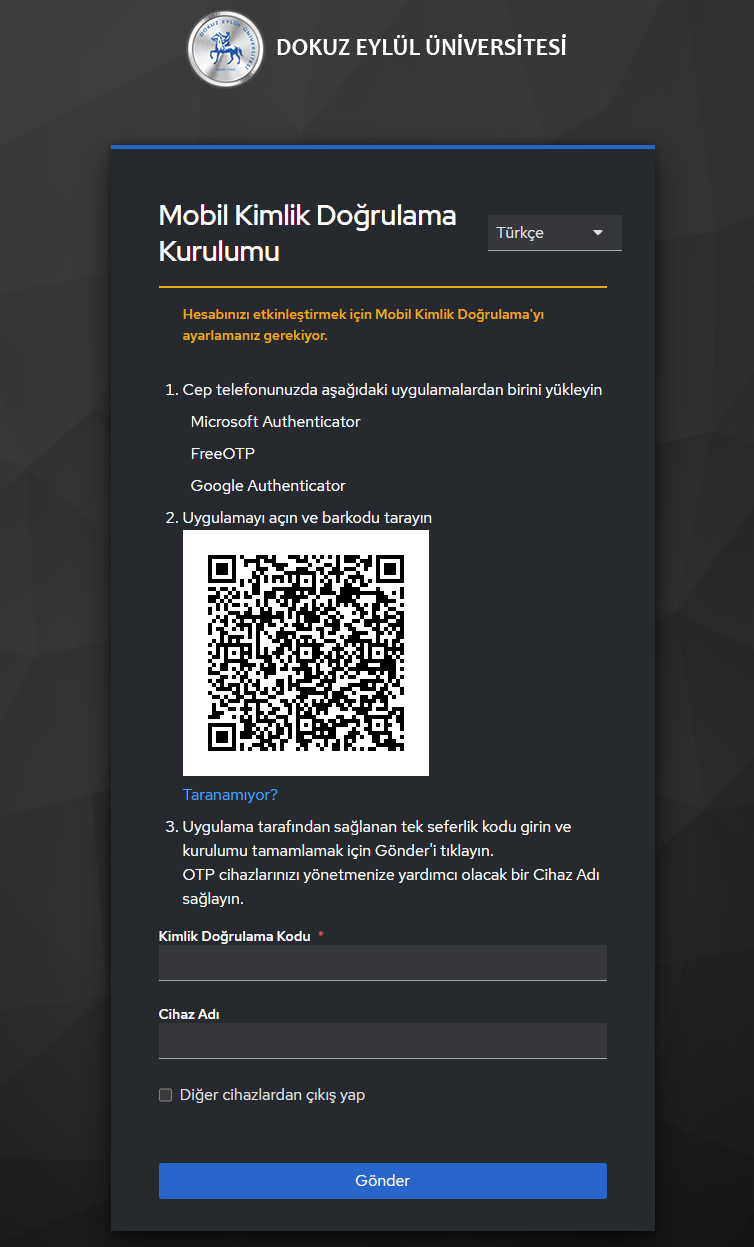This screenshot has height=1247, width=754.
Task: Click the orange account activation warning message
Action: click(362, 325)
